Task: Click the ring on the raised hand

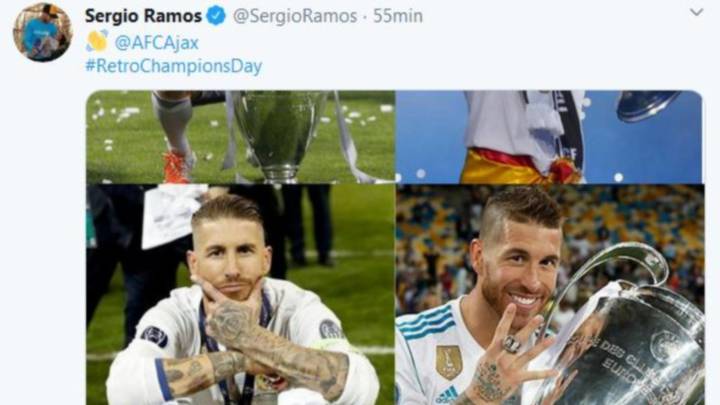Action: tap(511, 344)
